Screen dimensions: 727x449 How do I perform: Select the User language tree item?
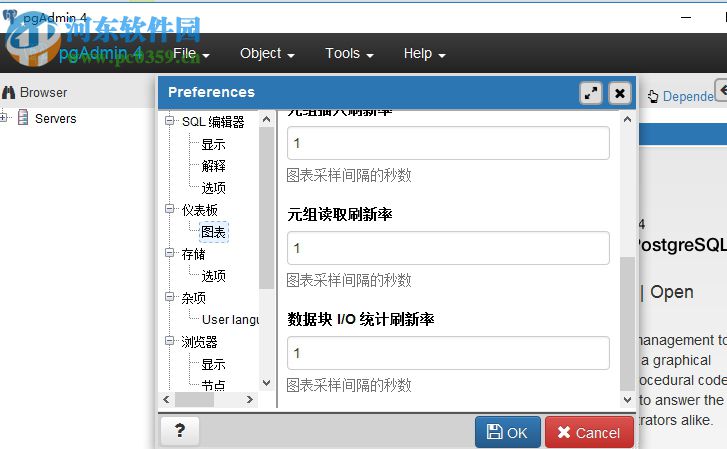click(230, 320)
